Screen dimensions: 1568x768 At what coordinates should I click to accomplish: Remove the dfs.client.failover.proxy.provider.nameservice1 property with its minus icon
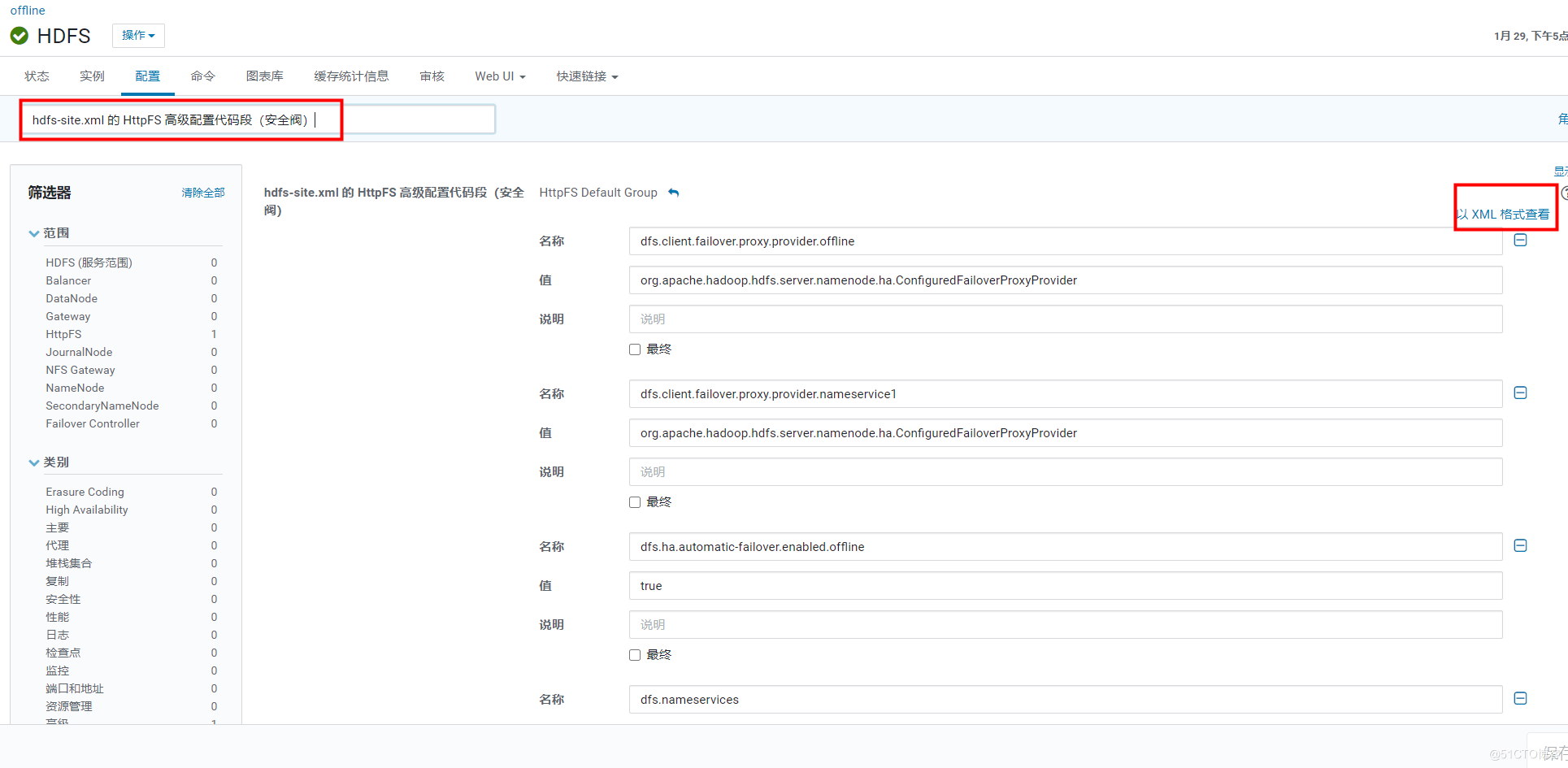1520,393
